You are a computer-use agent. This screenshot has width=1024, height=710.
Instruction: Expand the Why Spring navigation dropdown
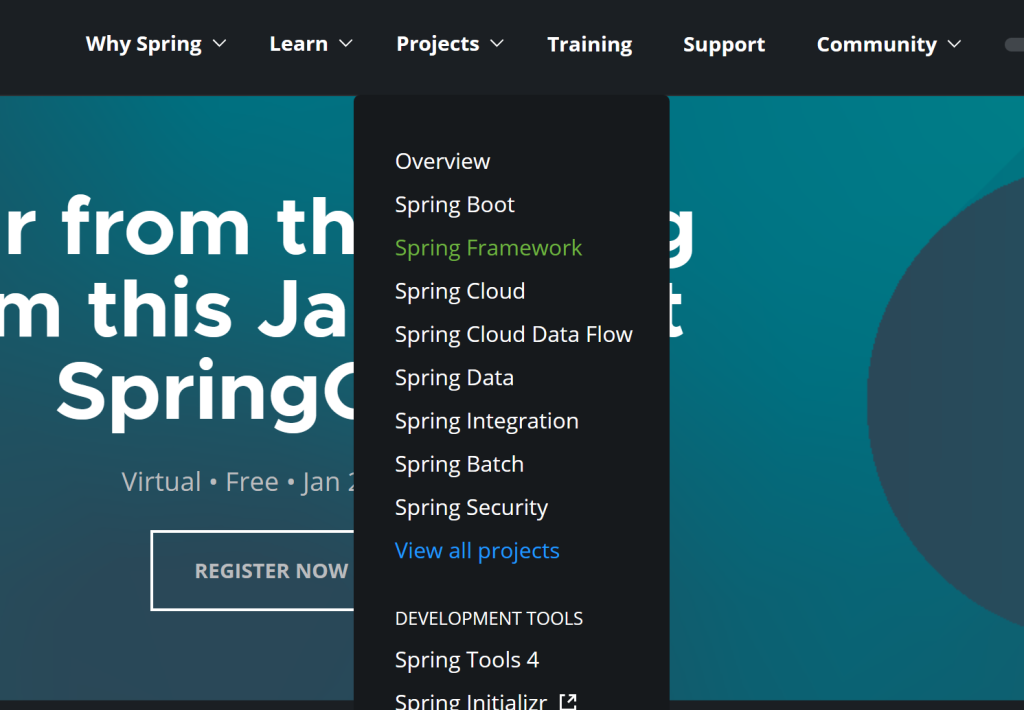click(155, 44)
